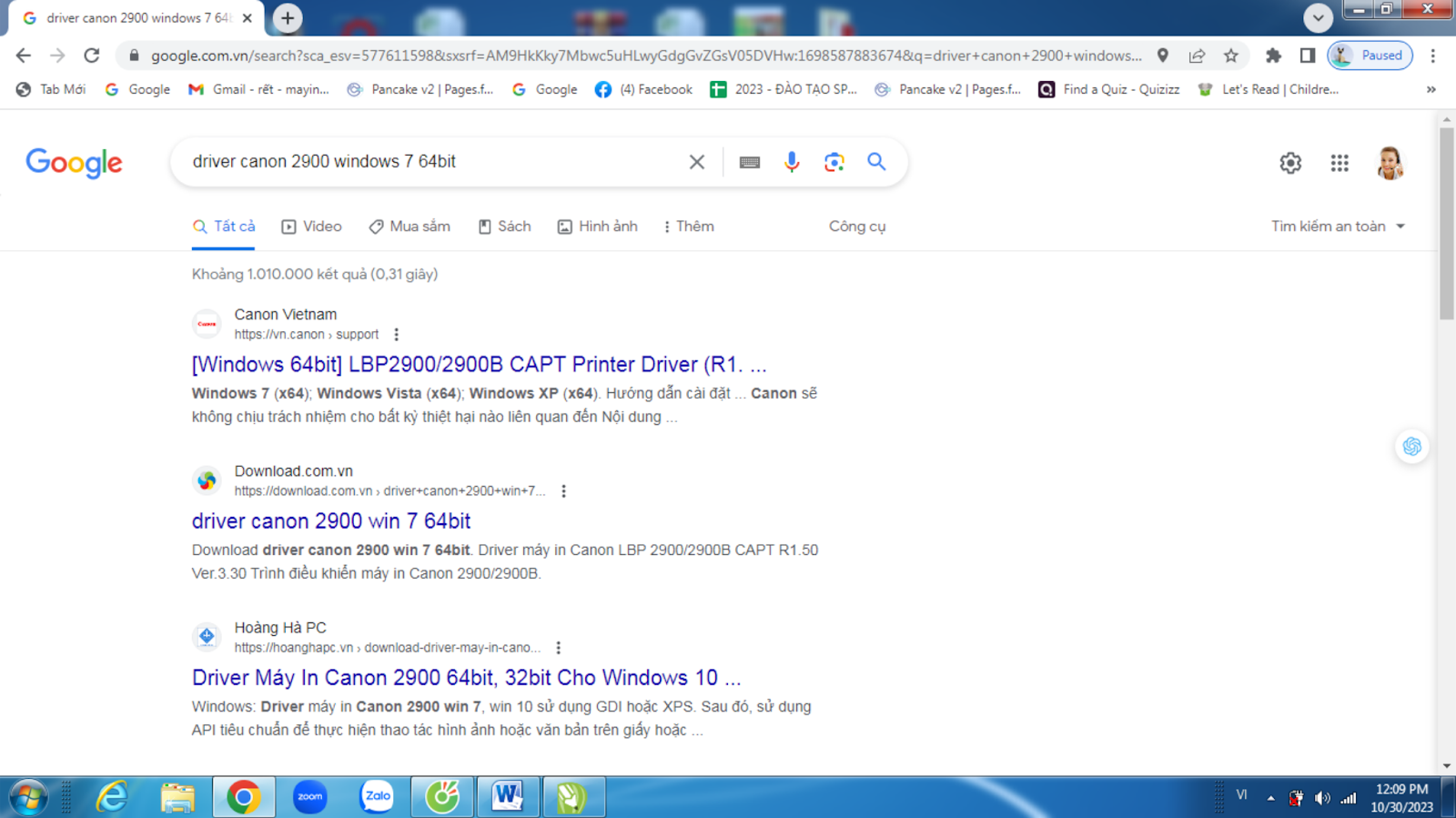Click the Google search query field
The image size is (1456, 818).
point(432,162)
